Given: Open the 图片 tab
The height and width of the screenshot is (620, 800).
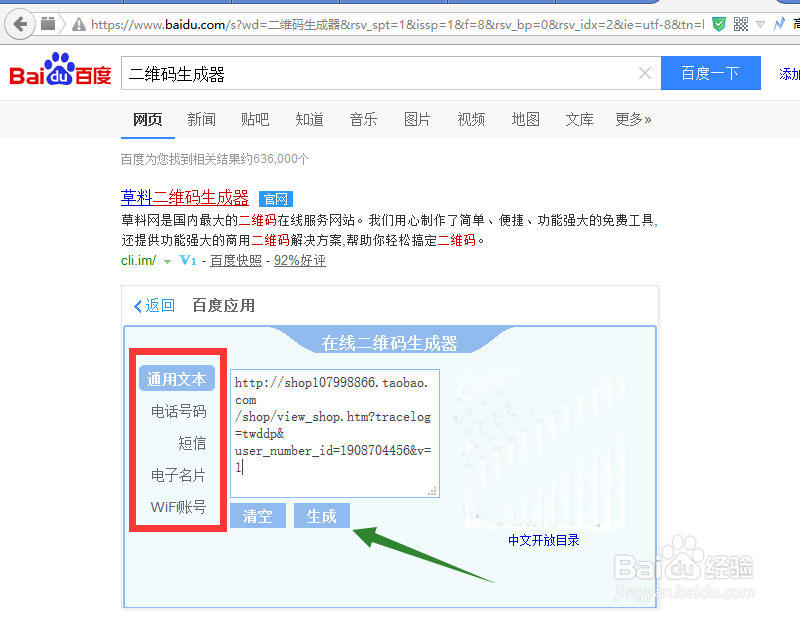Looking at the screenshot, I should (x=417, y=119).
